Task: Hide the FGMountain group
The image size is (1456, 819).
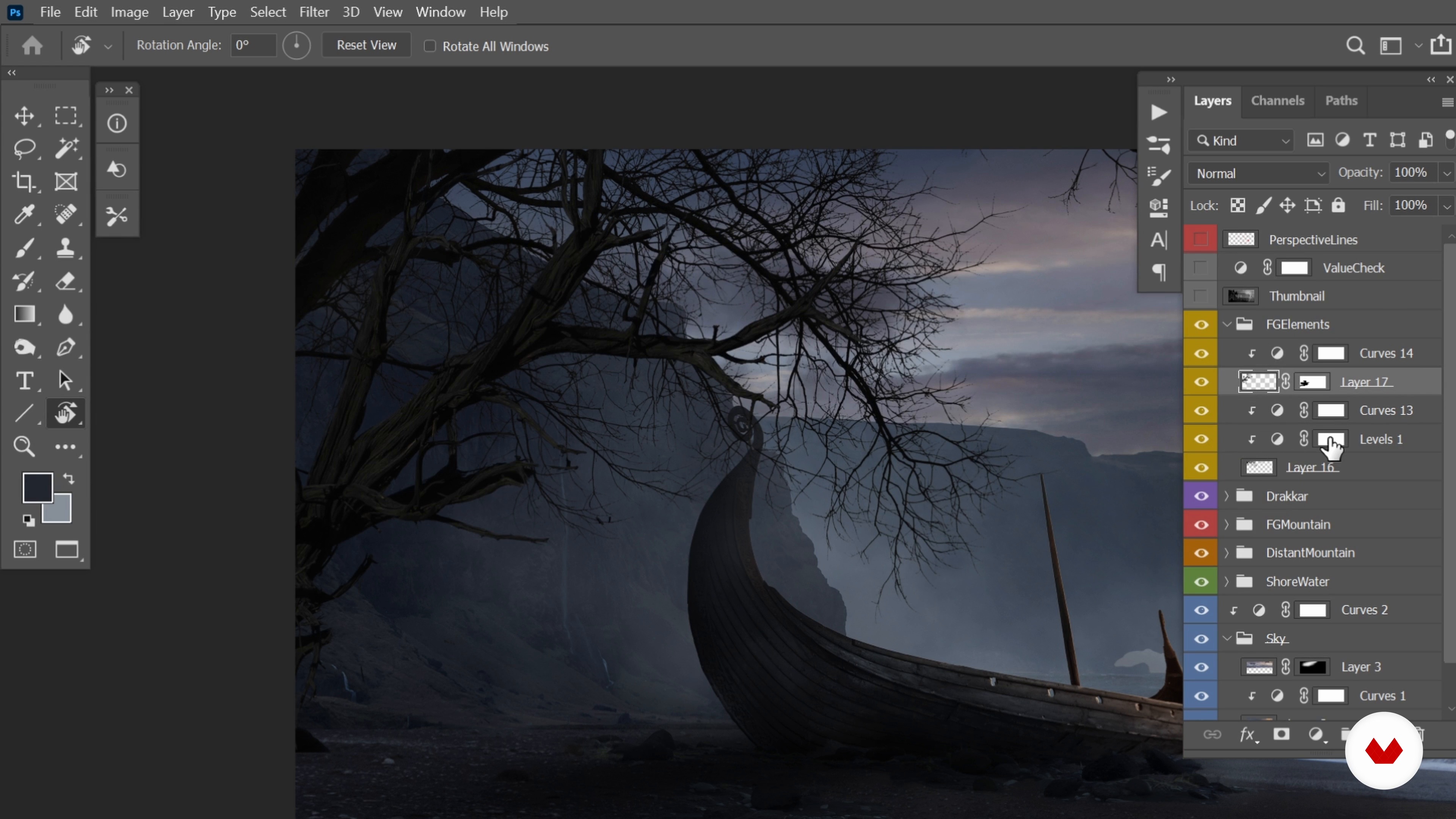Action: [x=1200, y=524]
